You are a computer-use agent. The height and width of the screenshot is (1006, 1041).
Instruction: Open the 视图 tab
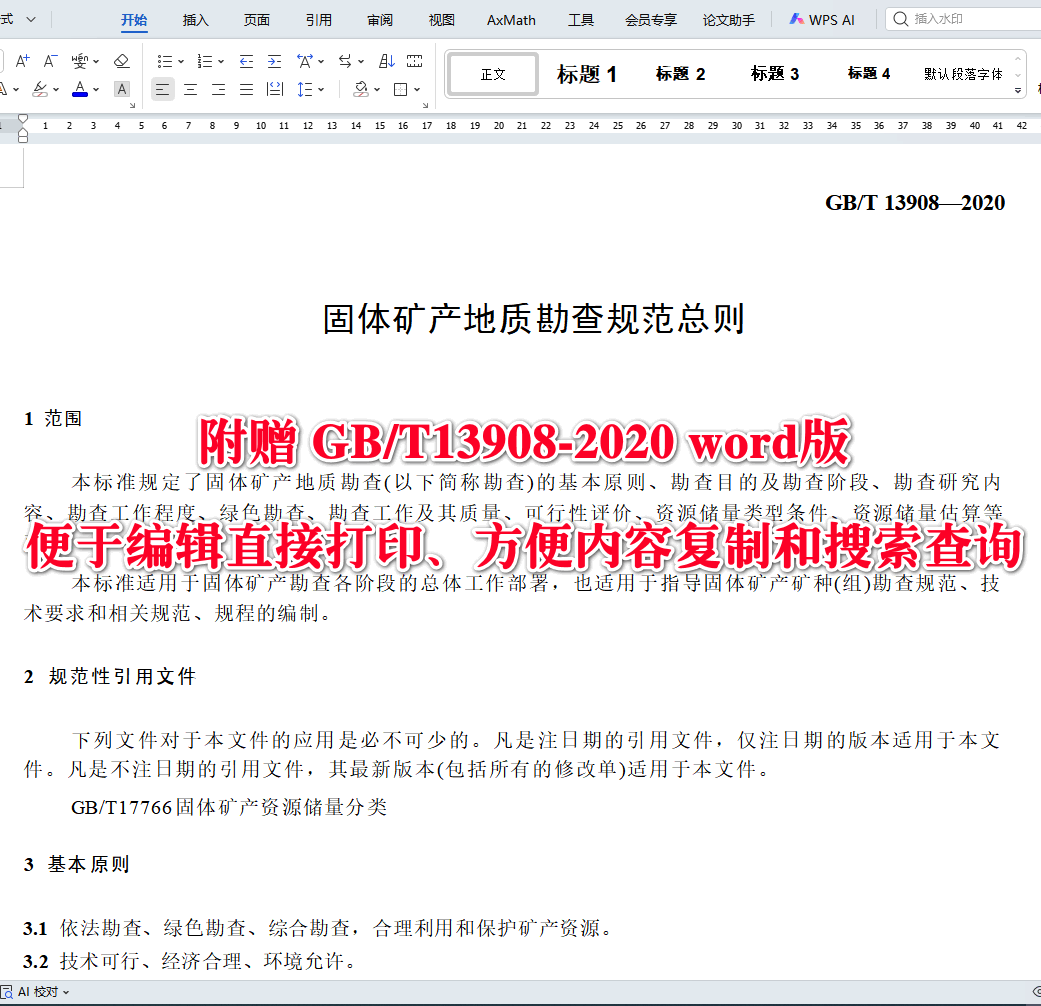point(441,20)
